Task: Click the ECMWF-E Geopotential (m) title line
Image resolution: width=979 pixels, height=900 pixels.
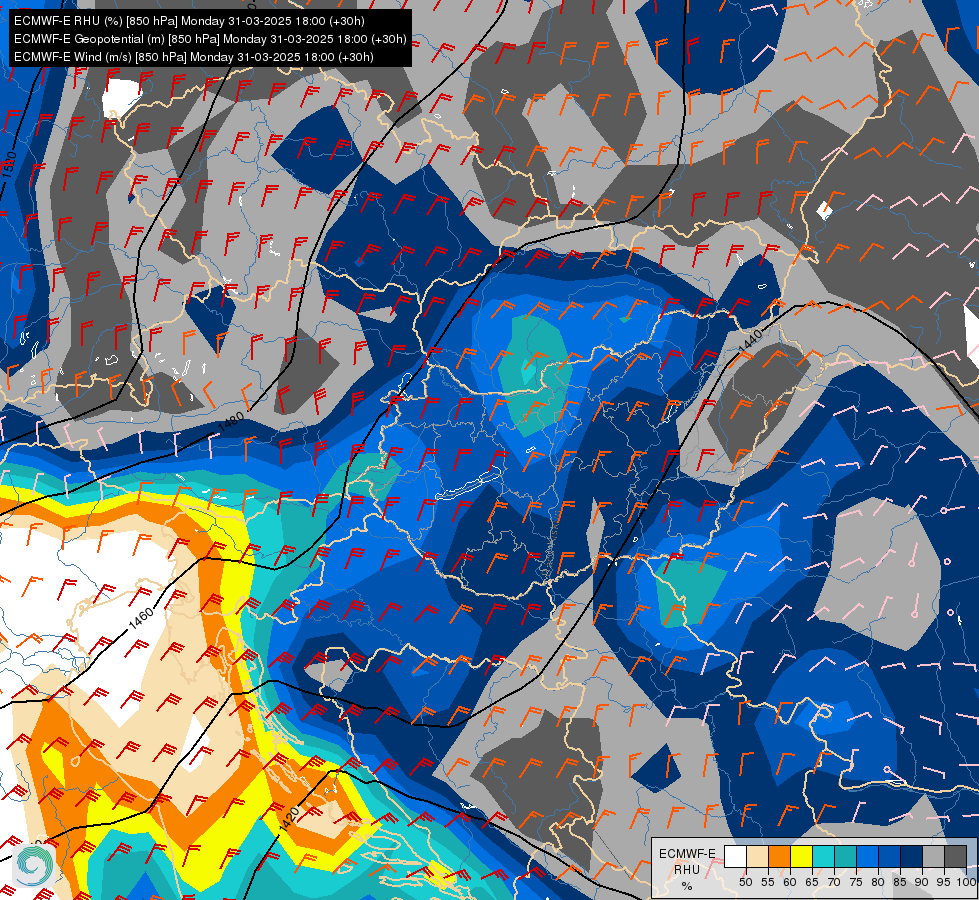Action: (x=210, y=39)
